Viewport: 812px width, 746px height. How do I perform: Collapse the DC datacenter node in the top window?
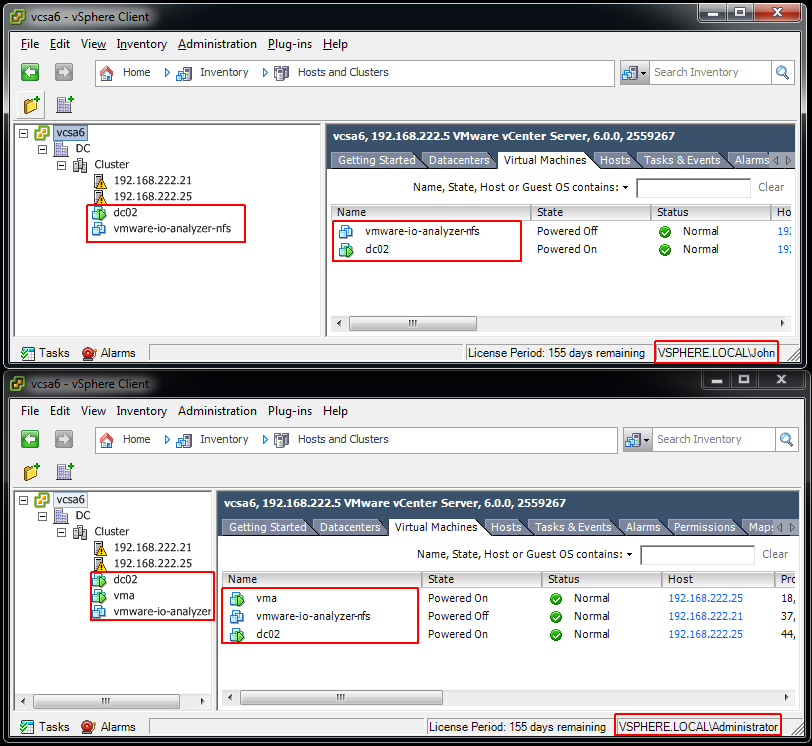pos(42,149)
